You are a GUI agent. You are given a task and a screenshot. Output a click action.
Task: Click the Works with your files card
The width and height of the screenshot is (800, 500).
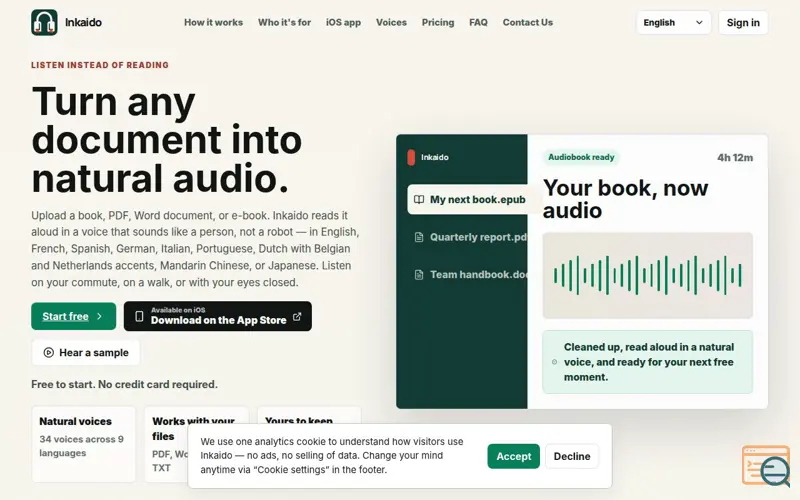pyautogui.click(x=196, y=444)
